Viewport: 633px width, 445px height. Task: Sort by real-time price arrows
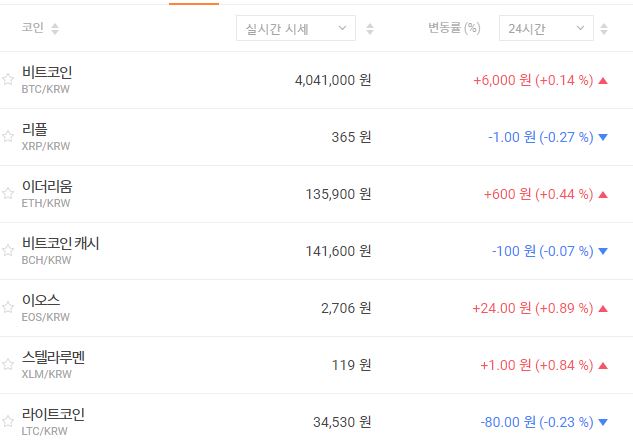tap(371, 29)
